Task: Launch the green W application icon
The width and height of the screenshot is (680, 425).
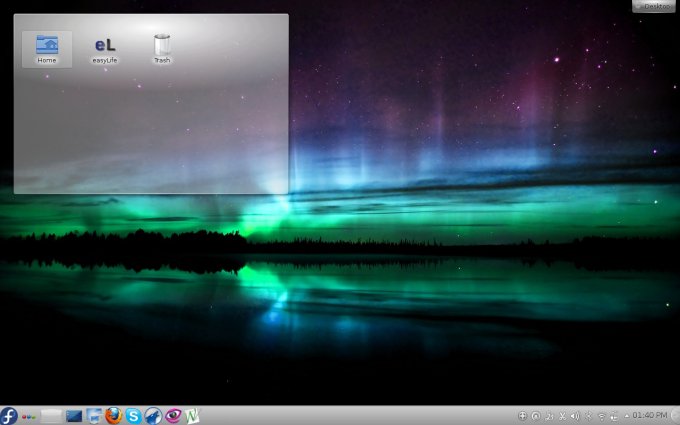Action: point(191,415)
